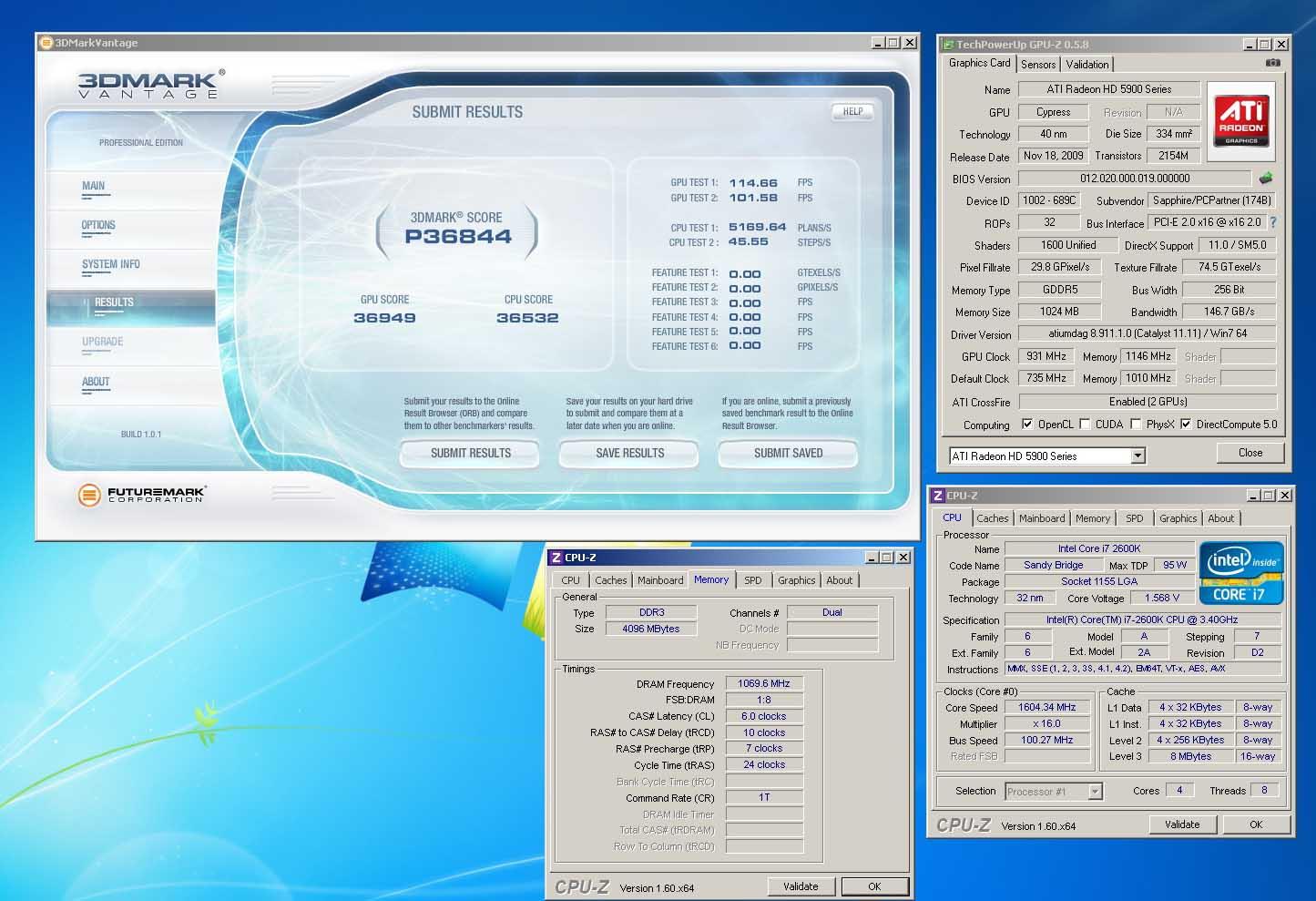Open ABOUT in 3DMark Vantage sidebar
This screenshot has height=901, width=1316.
pyautogui.click(x=96, y=382)
